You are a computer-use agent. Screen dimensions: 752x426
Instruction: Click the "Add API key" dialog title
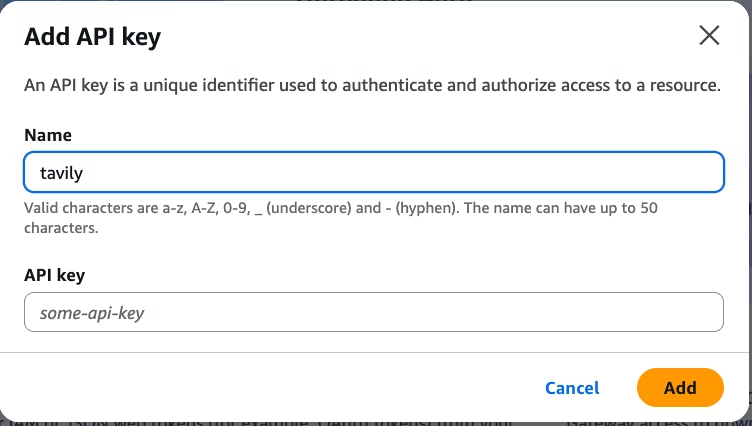92,38
